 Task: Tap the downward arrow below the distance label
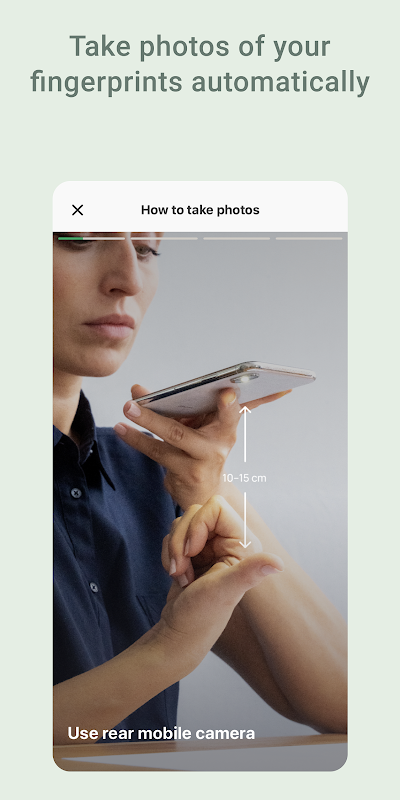point(245,520)
